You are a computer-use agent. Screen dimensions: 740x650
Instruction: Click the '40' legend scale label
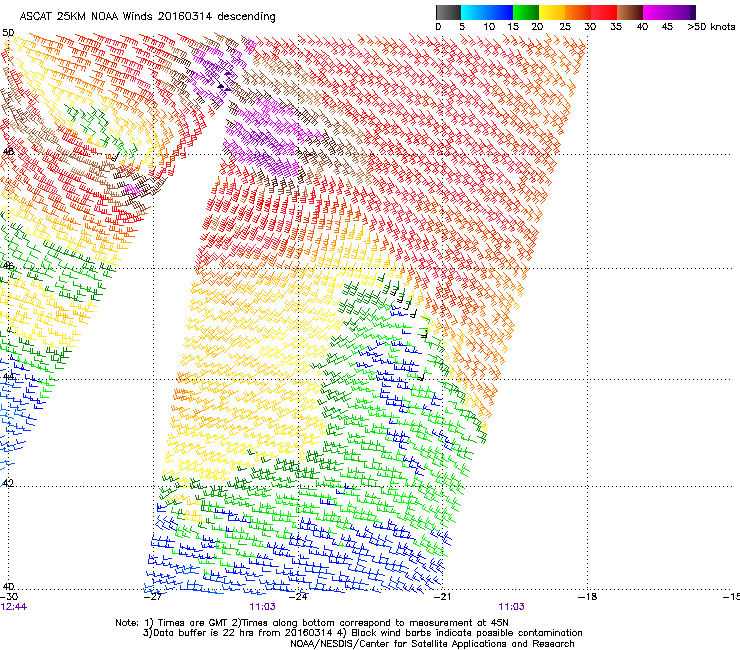point(642,27)
